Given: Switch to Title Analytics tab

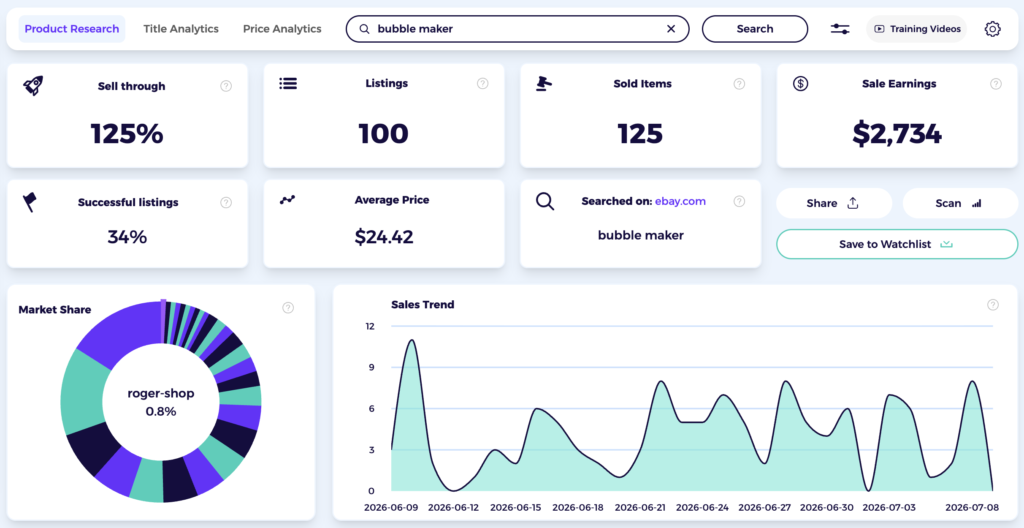Looking at the screenshot, I should click(181, 29).
